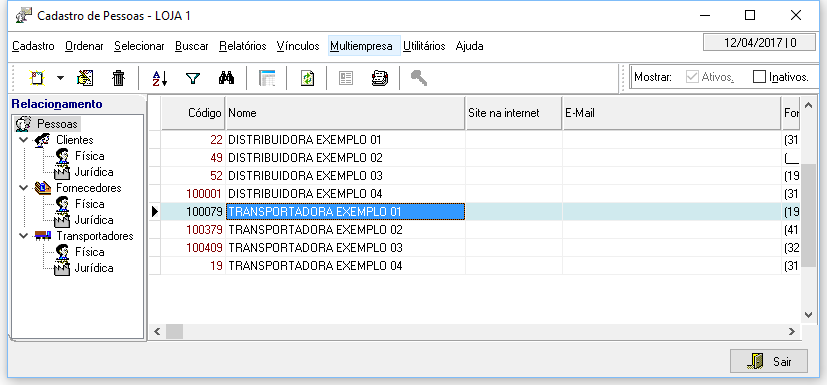The height and width of the screenshot is (385, 827).
Task: Click the Sair button
Action: click(768, 362)
